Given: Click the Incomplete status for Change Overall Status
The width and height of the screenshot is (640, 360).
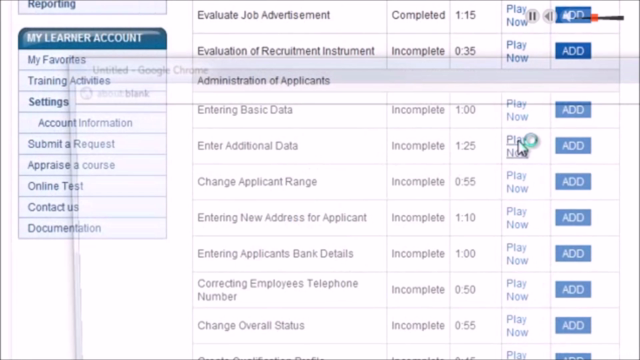Looking at the screenshot, I should coord(418,325).
